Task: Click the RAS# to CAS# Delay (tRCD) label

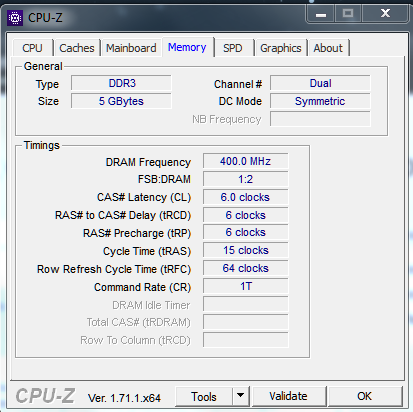Action: (x=123, y=215)
